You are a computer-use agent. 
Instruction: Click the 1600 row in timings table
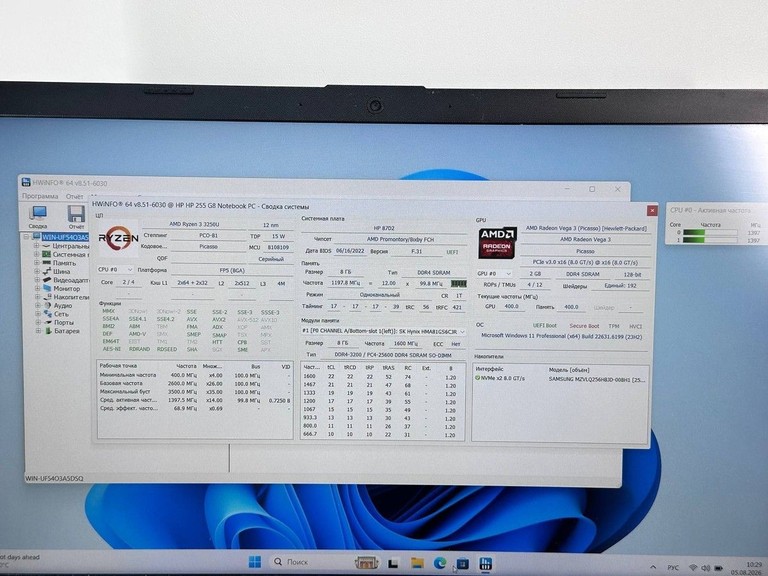click(382, 377)
